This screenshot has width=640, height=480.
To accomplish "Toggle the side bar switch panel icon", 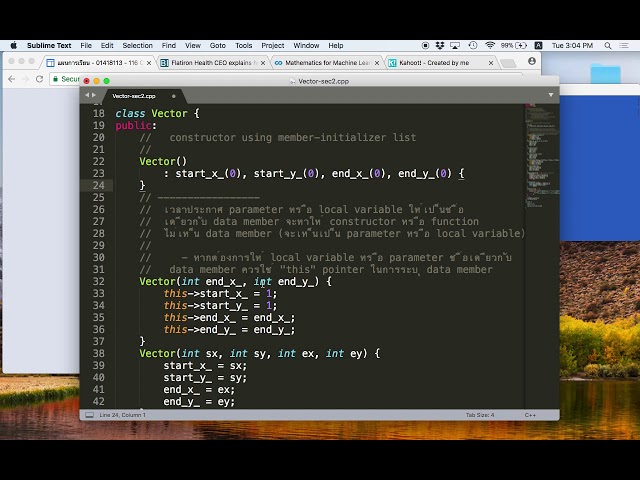I will pyautogui.click(x=89, y=415).
